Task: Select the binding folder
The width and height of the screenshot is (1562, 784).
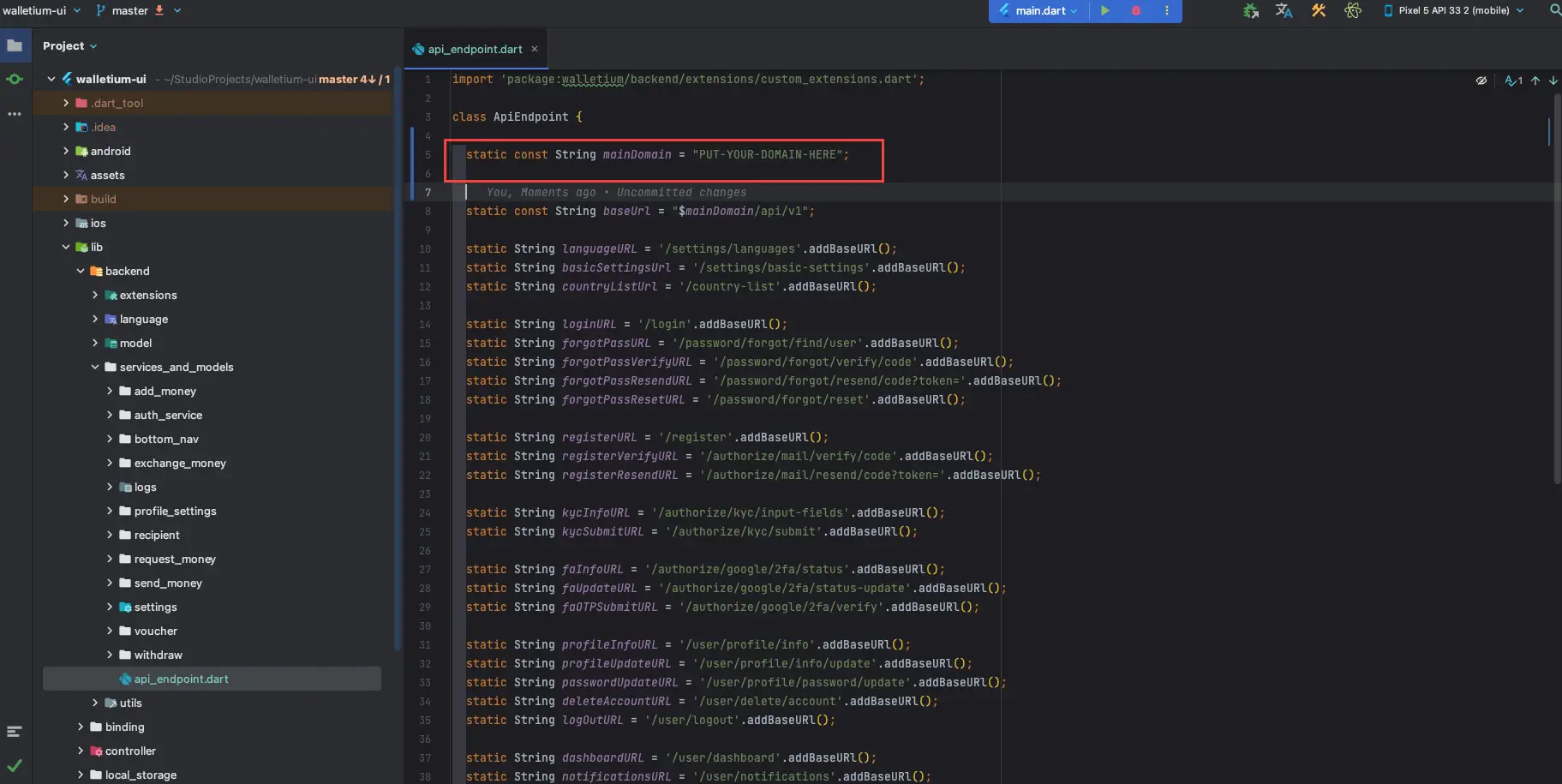Action: click(124, 727)
